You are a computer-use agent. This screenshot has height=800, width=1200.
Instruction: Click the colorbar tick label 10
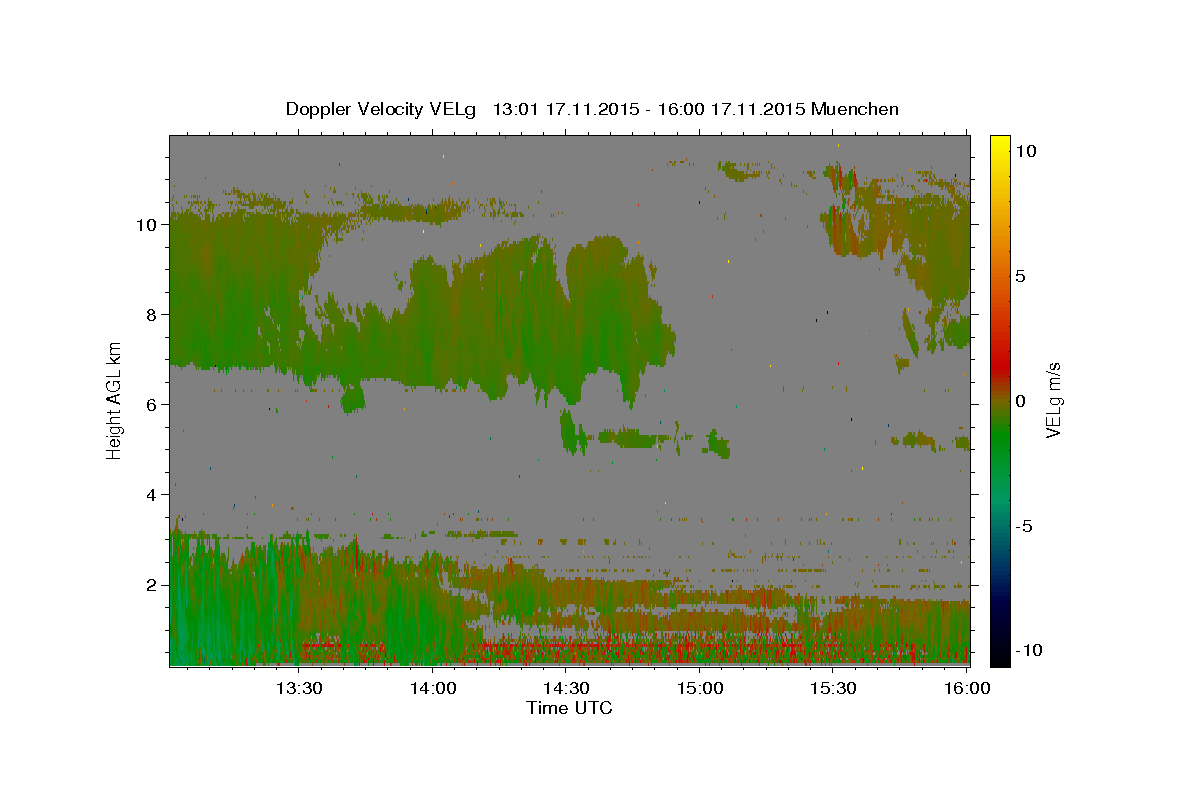pos(1025,150)
